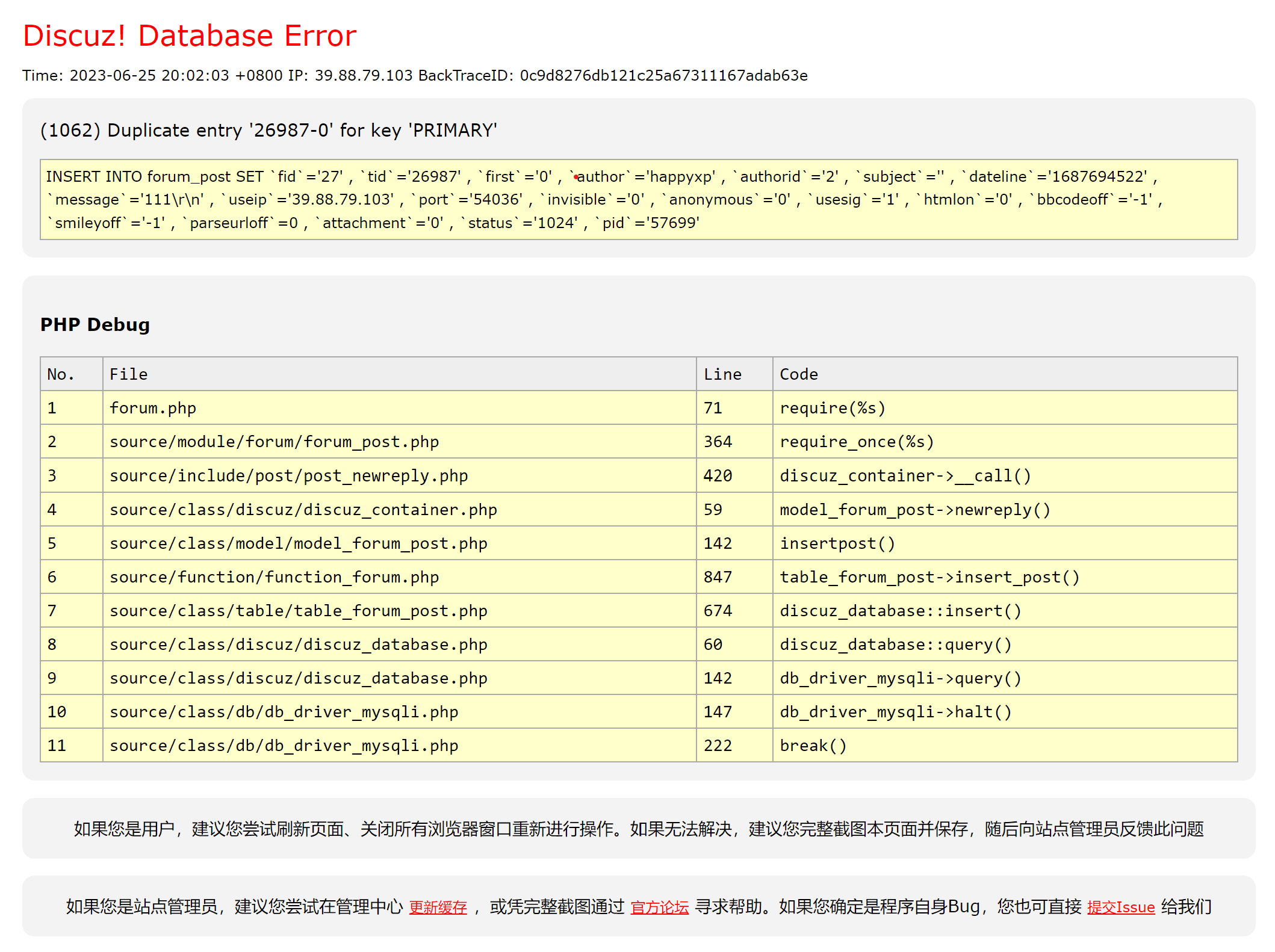Click the 提交Issue link

coord(1120,907)
